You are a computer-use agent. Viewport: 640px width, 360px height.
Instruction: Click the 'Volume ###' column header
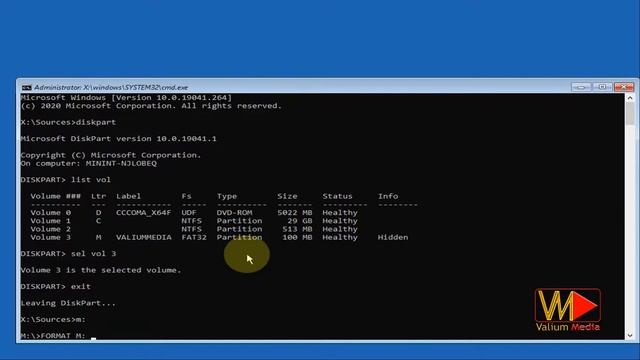[x=56, y=196]
